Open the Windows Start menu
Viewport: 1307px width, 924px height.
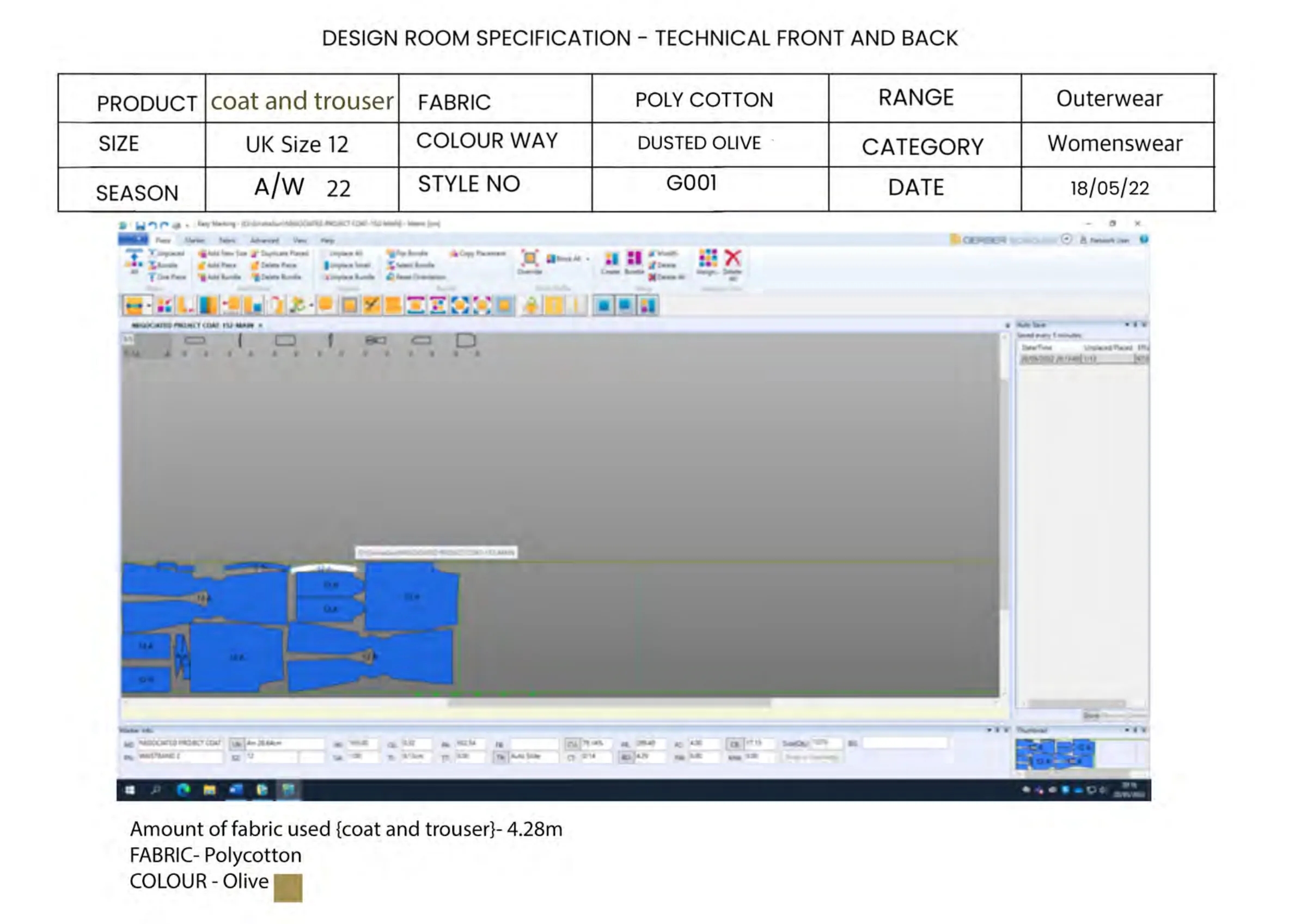pos(130,790)
